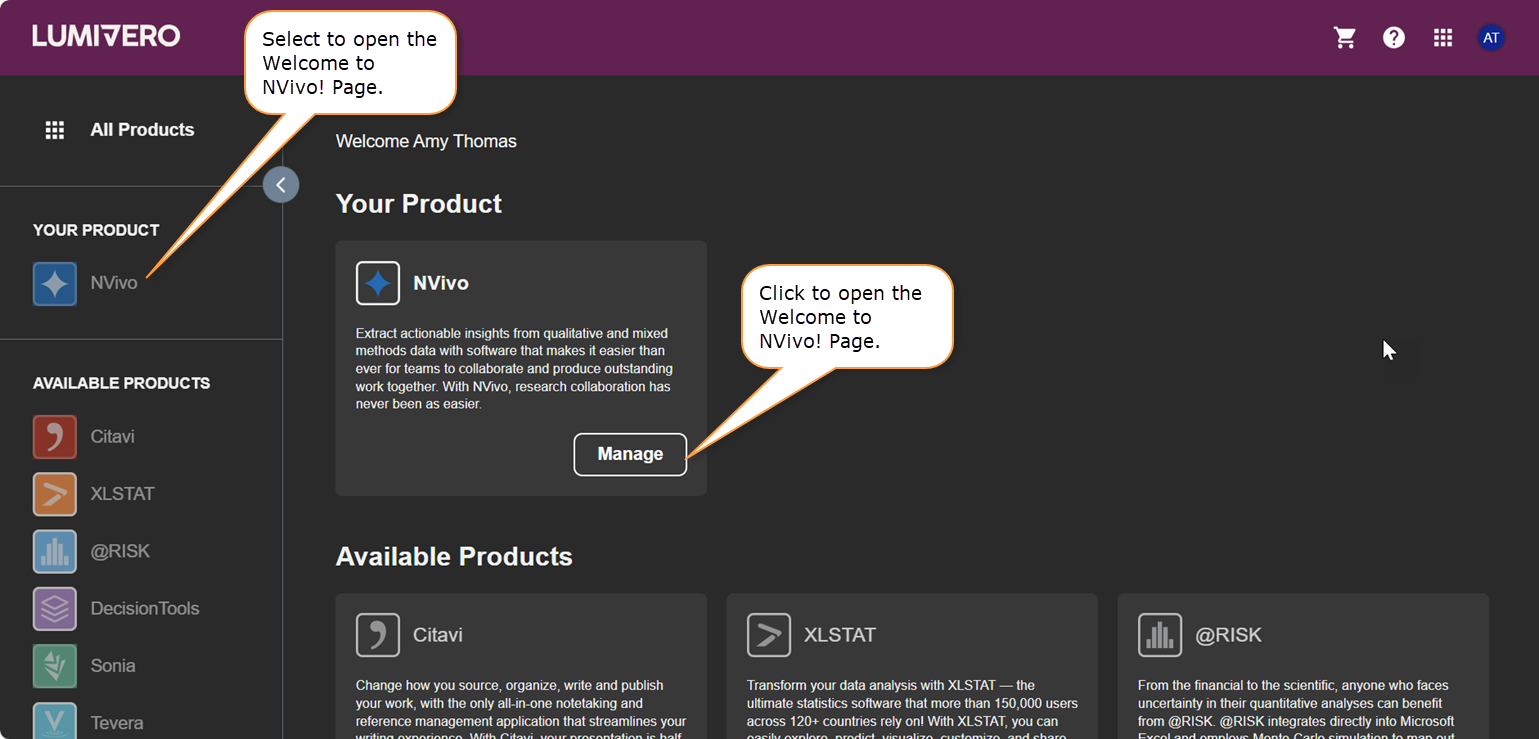Click the NVivo icon in the sidebar

(x=55, y=284)
